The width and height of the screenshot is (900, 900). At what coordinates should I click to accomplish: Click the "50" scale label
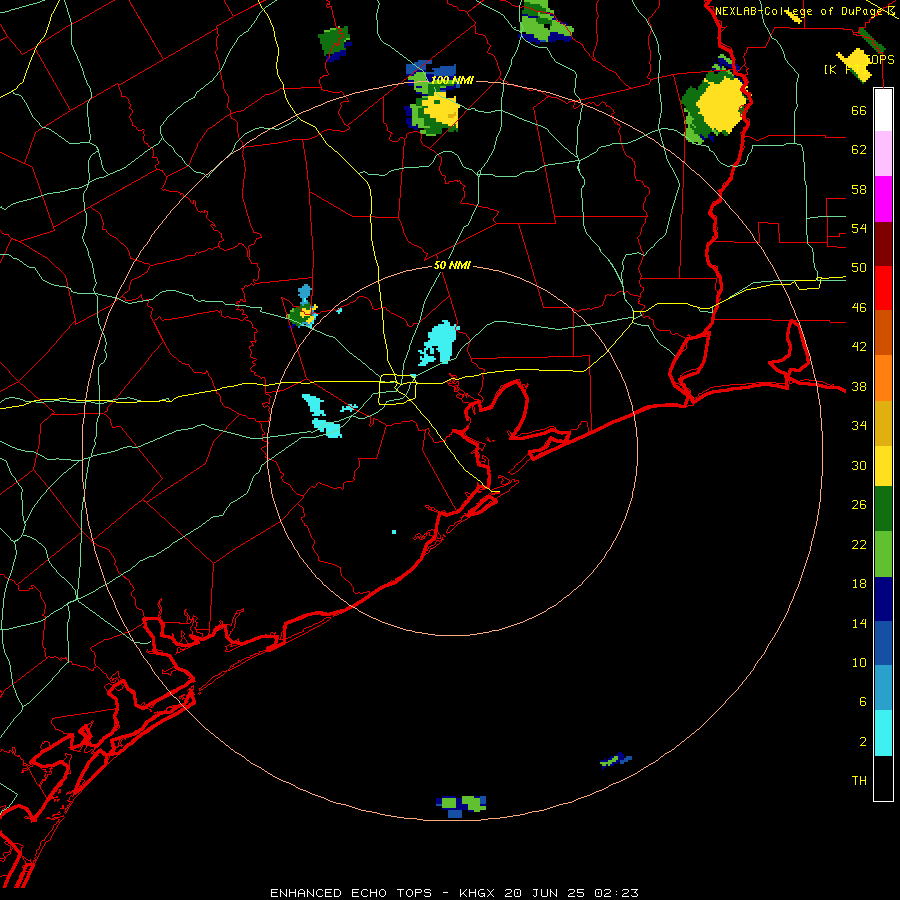coord(859,268)
